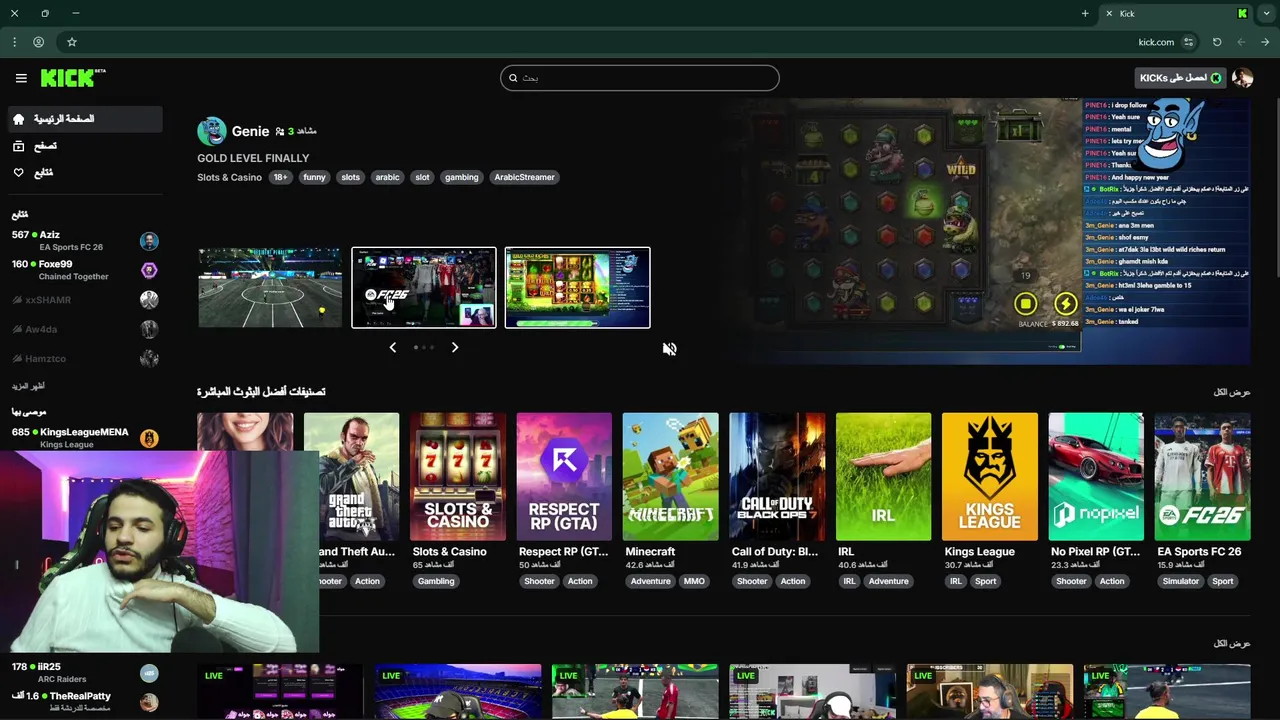Open a new browser tab

1085,13
